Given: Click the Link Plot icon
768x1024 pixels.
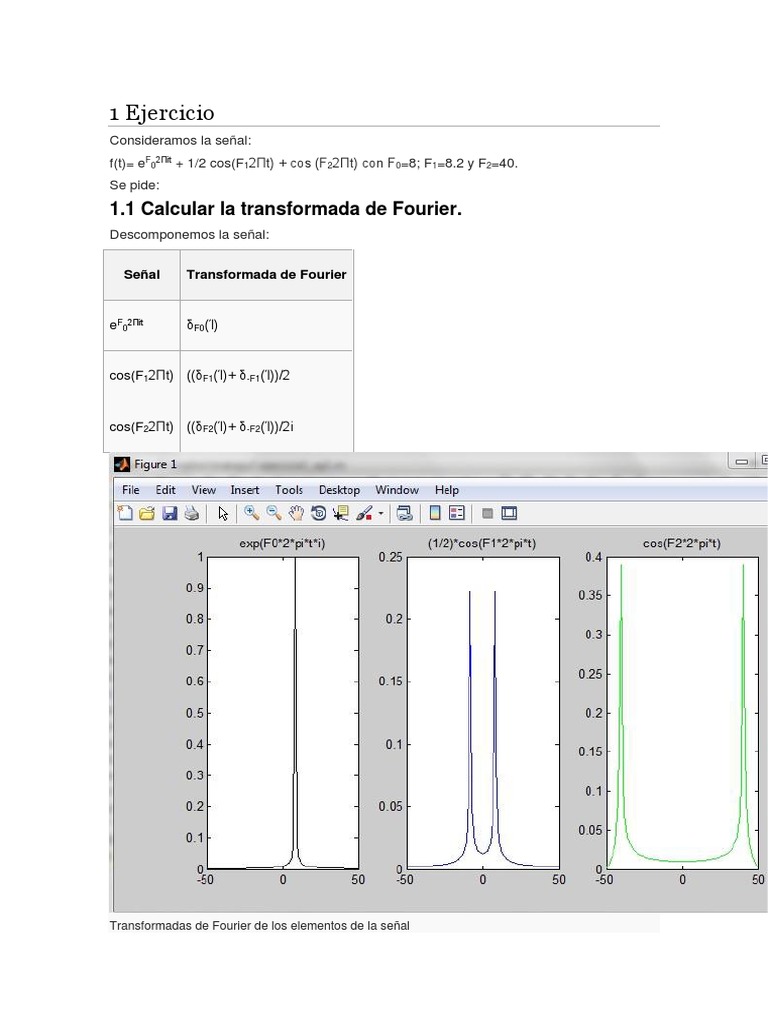Looking at the screenshot, I should coord(405,513).
